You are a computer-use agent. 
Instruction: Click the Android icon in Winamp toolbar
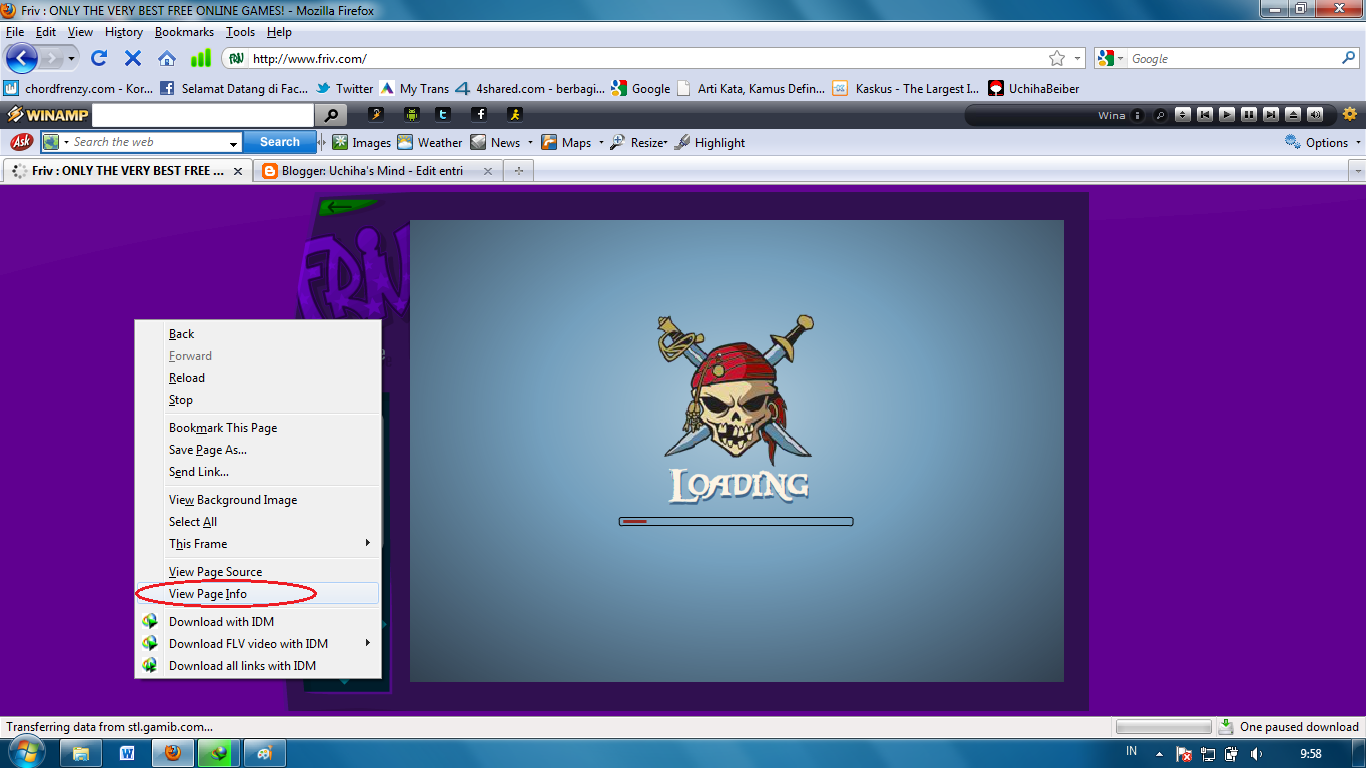point(411,114)
